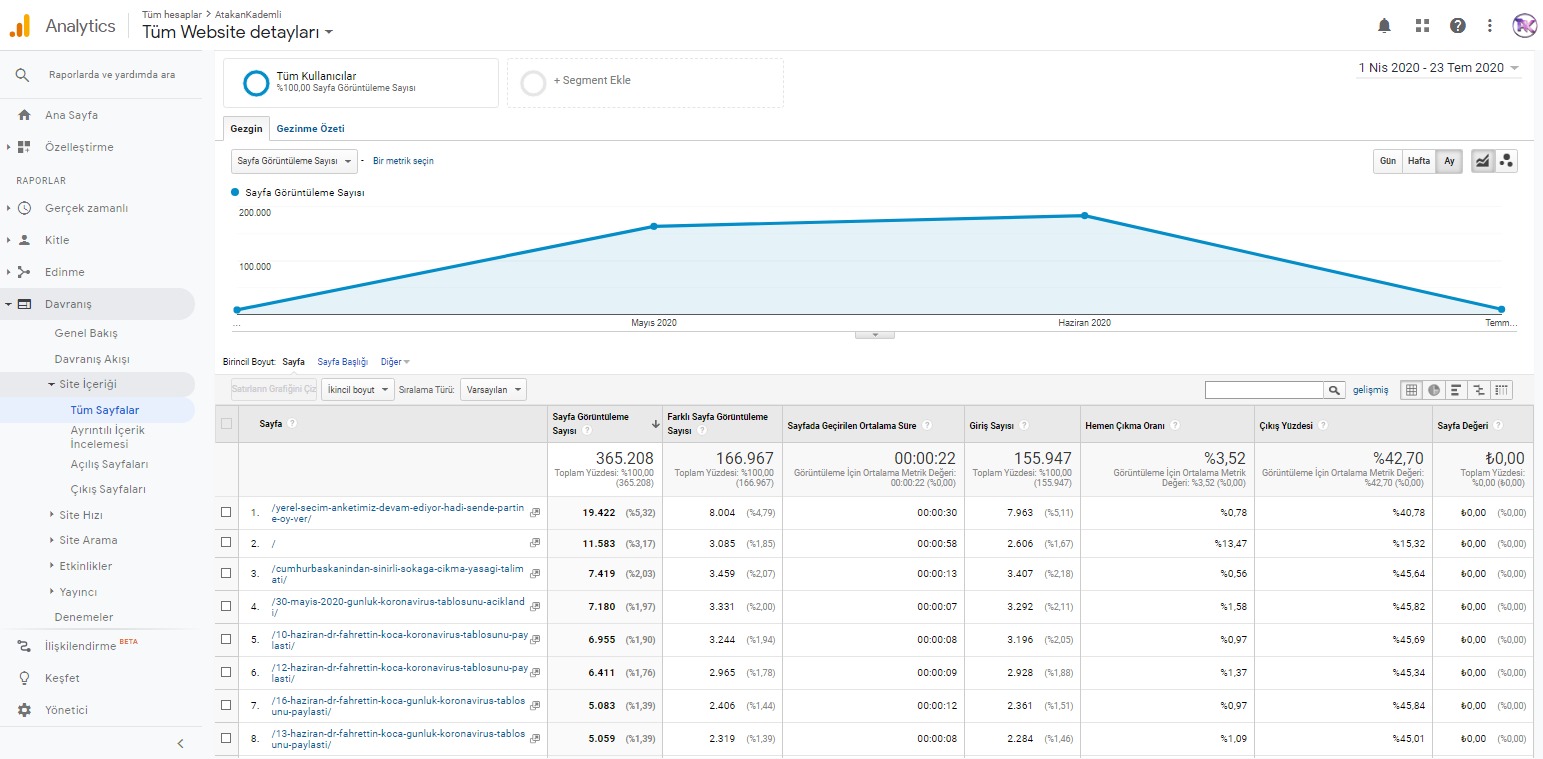Open the notifications bell icon
The width and height of the screenshot is (1543, 759).
click(x=1384, y=26)
